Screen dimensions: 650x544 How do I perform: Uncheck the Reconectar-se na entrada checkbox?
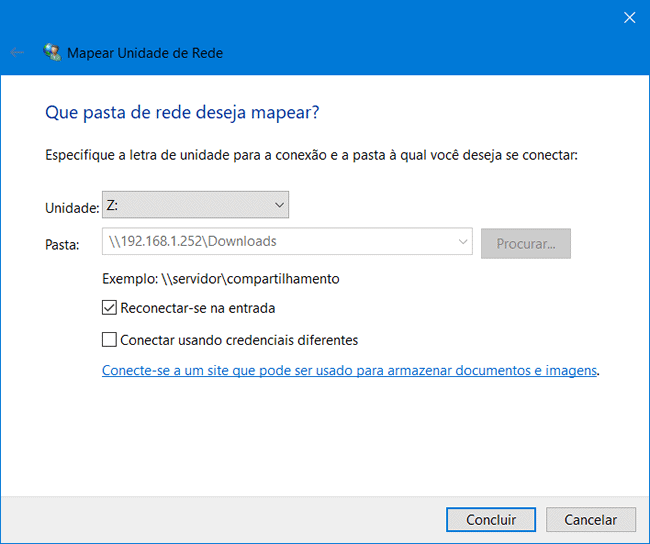109,308
